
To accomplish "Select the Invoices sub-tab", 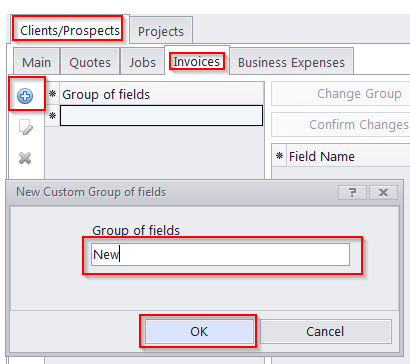I will (x=197, y=61).
